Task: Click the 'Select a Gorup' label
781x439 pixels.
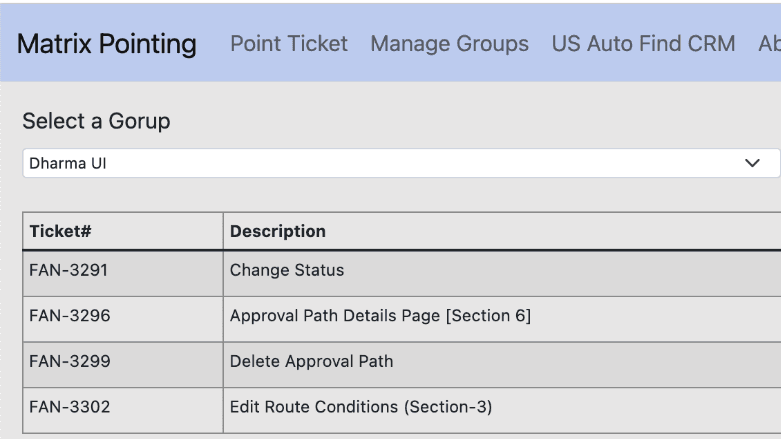Action: pos(96,122)
